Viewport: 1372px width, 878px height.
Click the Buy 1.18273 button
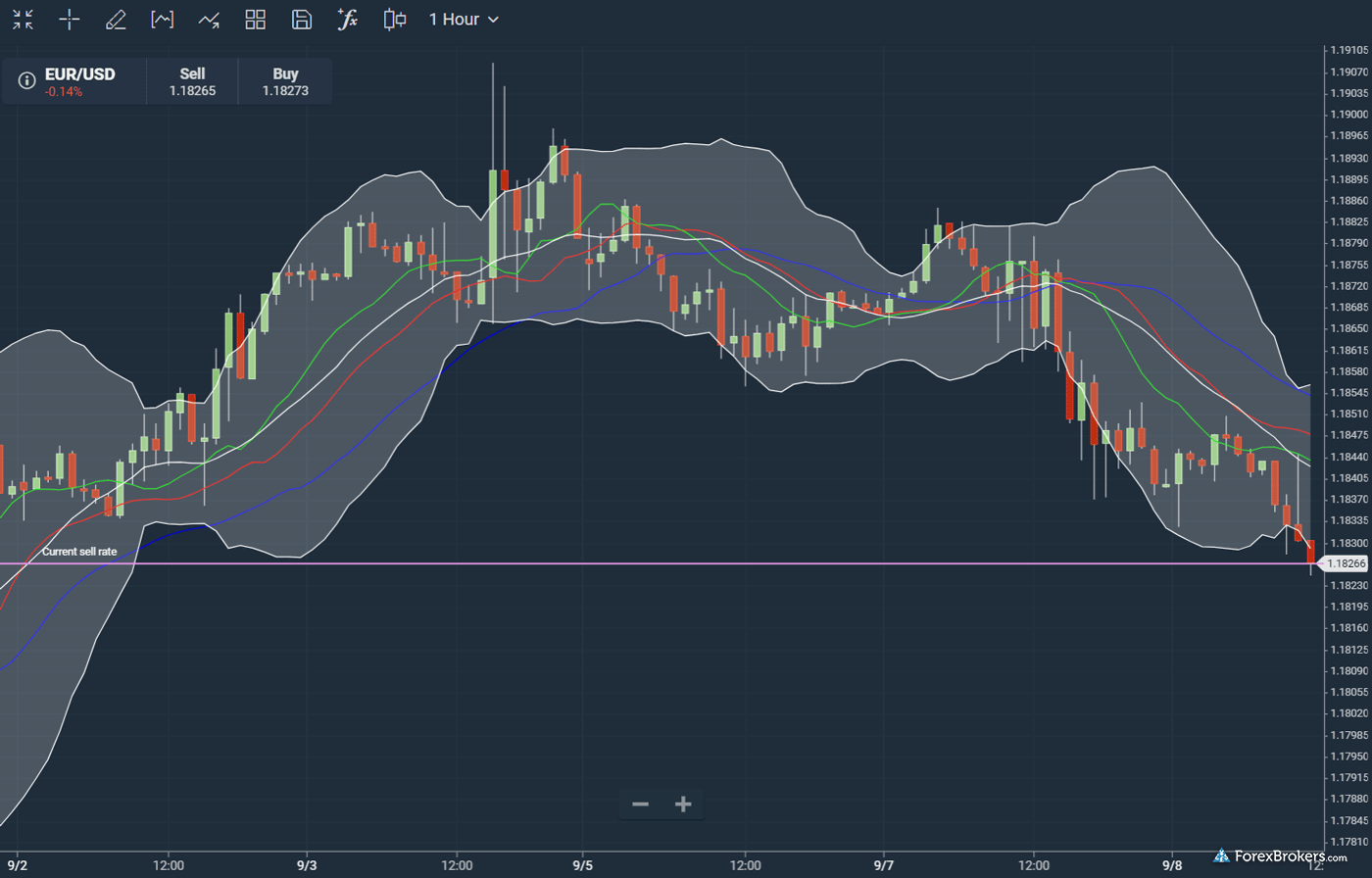(285, 81)
